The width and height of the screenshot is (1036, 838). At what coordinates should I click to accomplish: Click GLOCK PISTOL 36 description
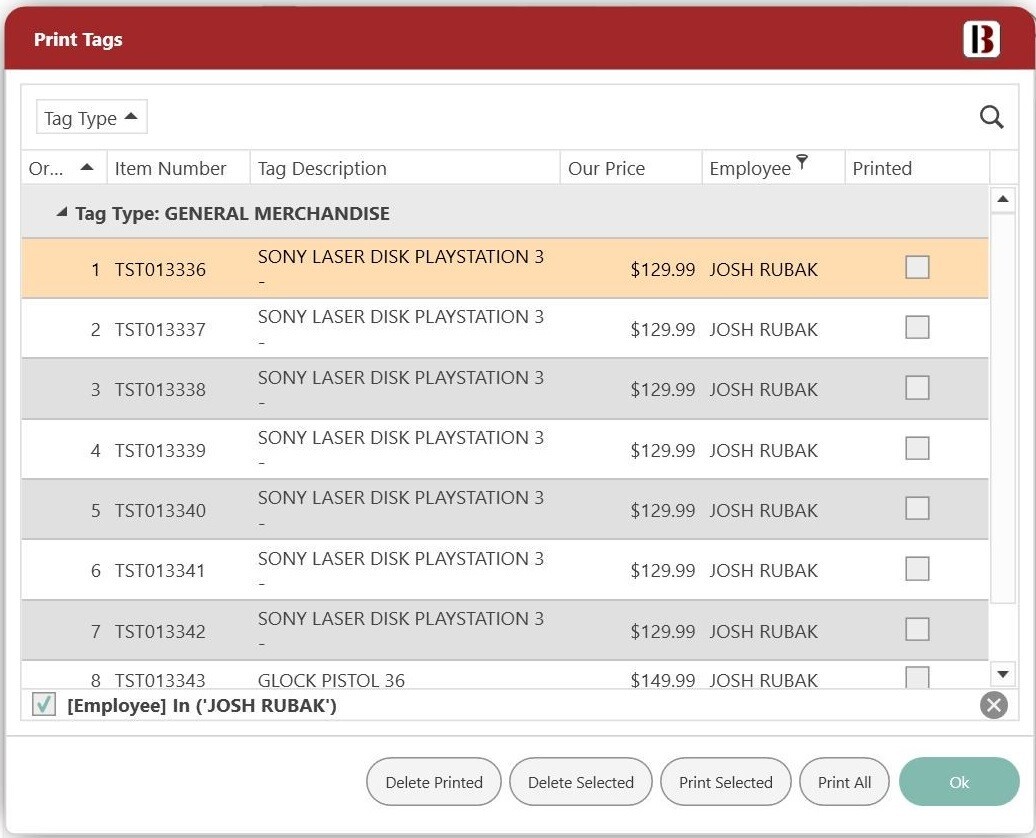pos(331,680)
